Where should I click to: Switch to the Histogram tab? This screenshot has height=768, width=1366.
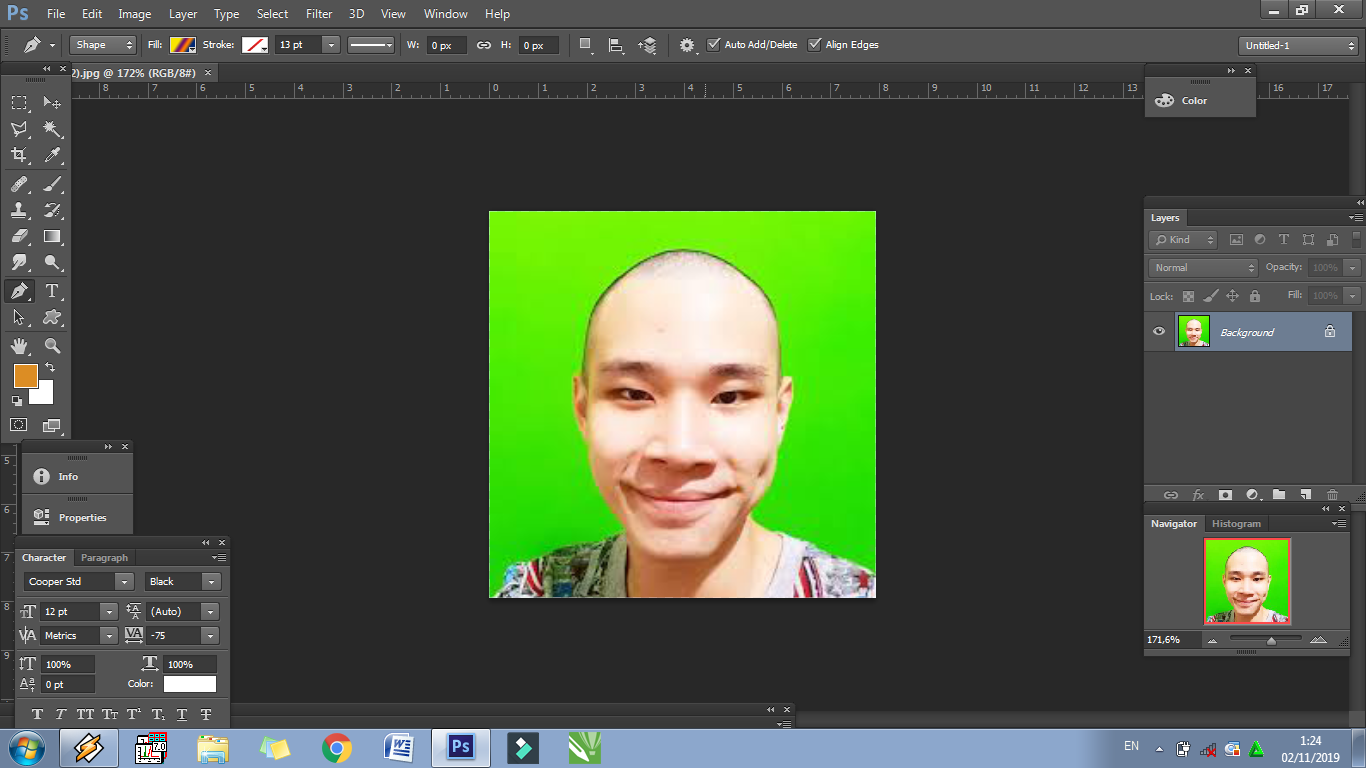pyautogui.click(x=1237, y=524)
